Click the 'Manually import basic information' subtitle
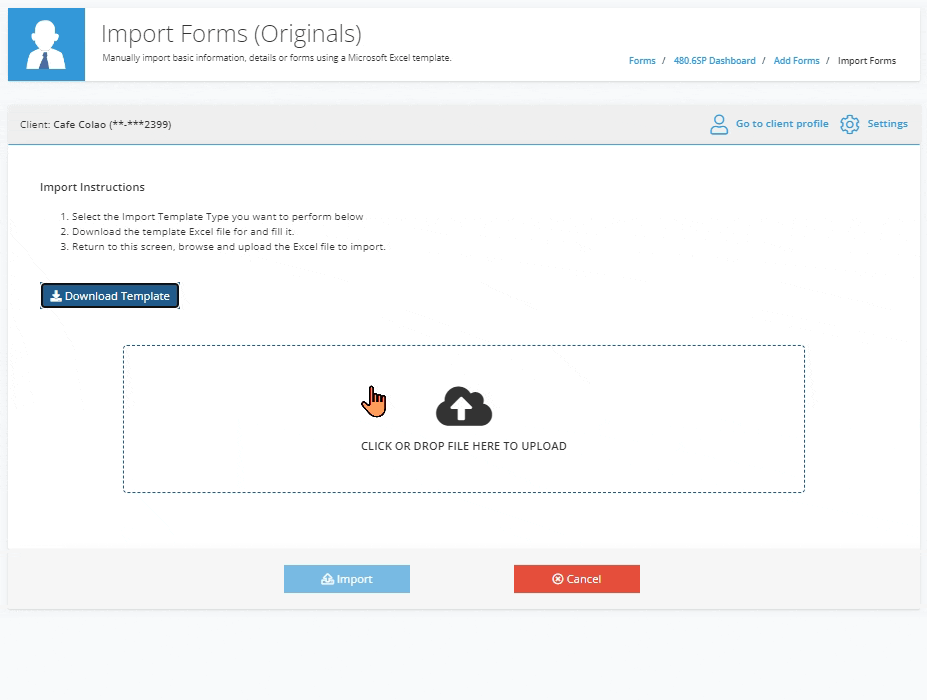This screenshot has width=927, height=700. point(277,58)
